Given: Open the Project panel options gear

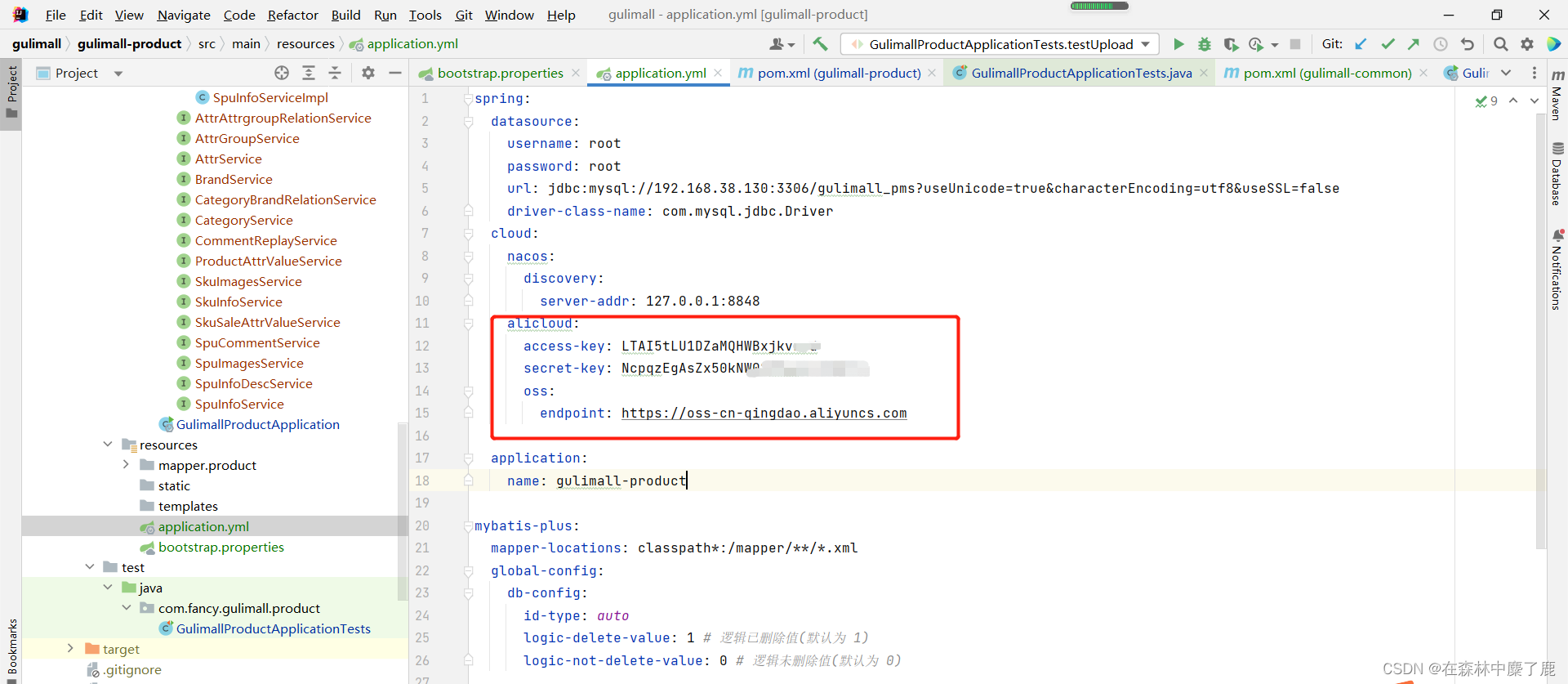Looking at the screenshot, I should [368, 73].
